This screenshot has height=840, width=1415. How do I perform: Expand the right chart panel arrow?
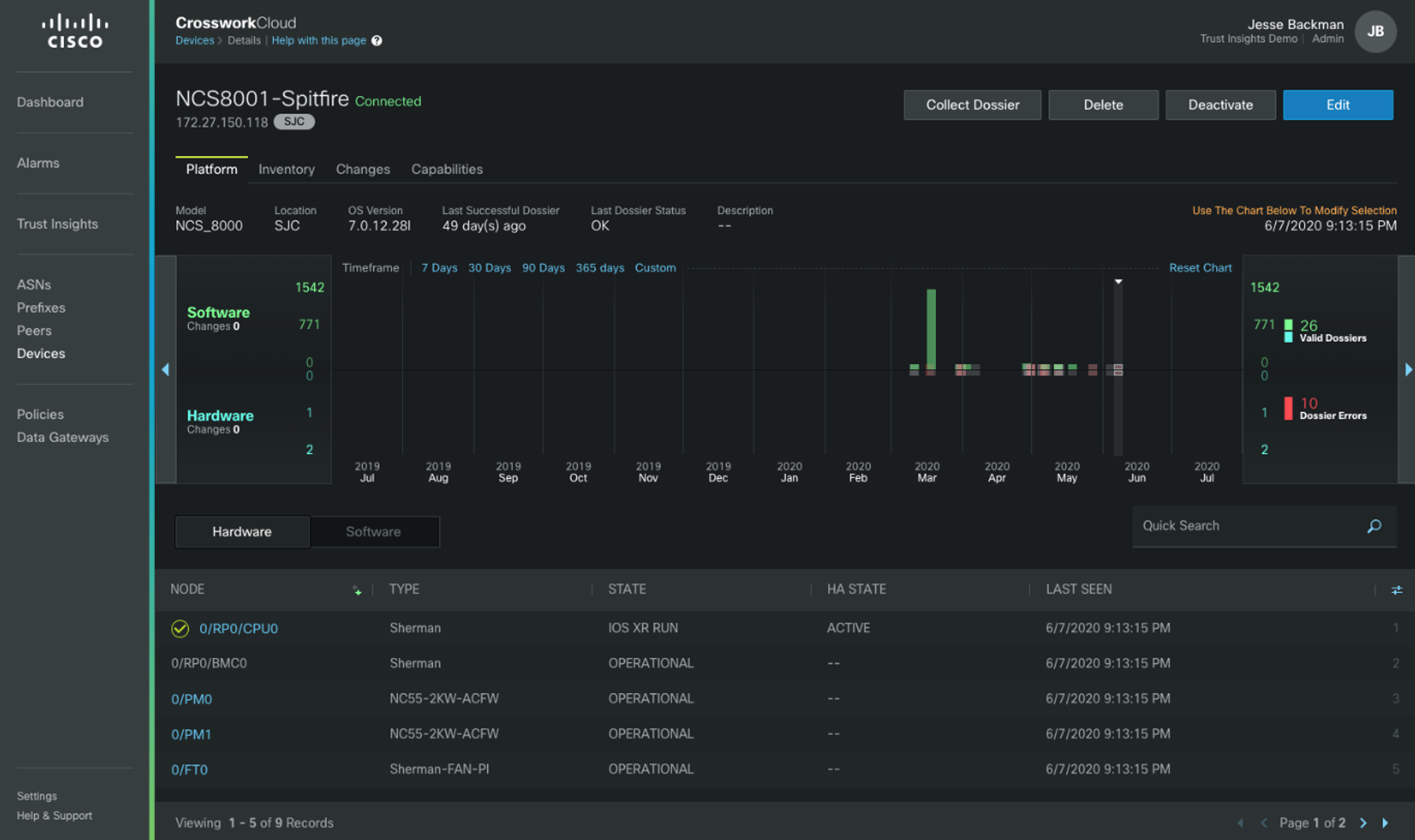coord(1408,369)
